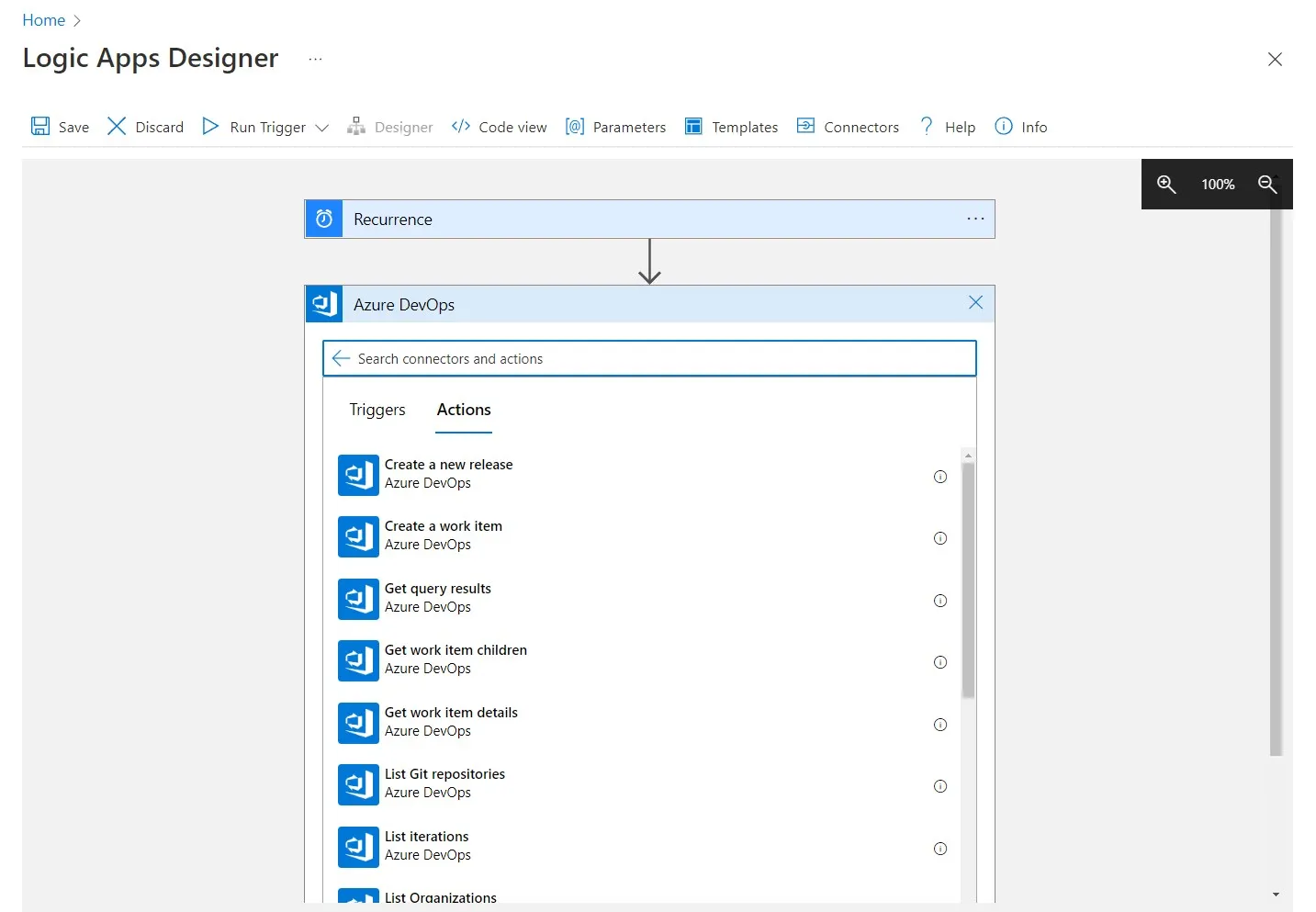Click the Run Trigger label
Screen dimensions: 1316x912
coord(267,128)
